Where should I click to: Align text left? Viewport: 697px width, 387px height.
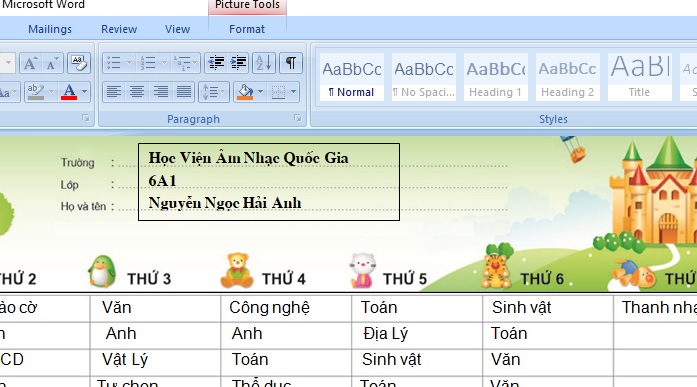114,92
